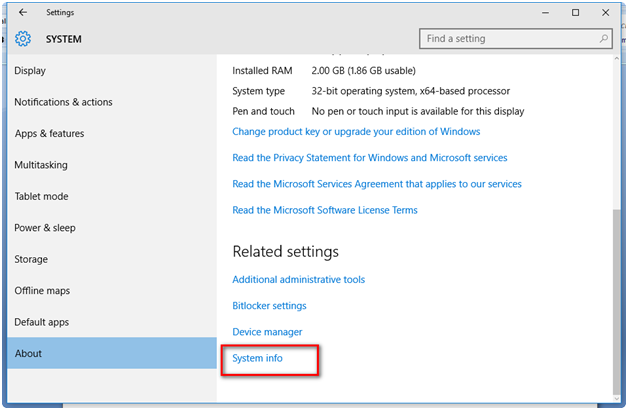This screenshot has width=628, height=410.
Task: Read the Privacy Statement link
Action: [369, 158]
